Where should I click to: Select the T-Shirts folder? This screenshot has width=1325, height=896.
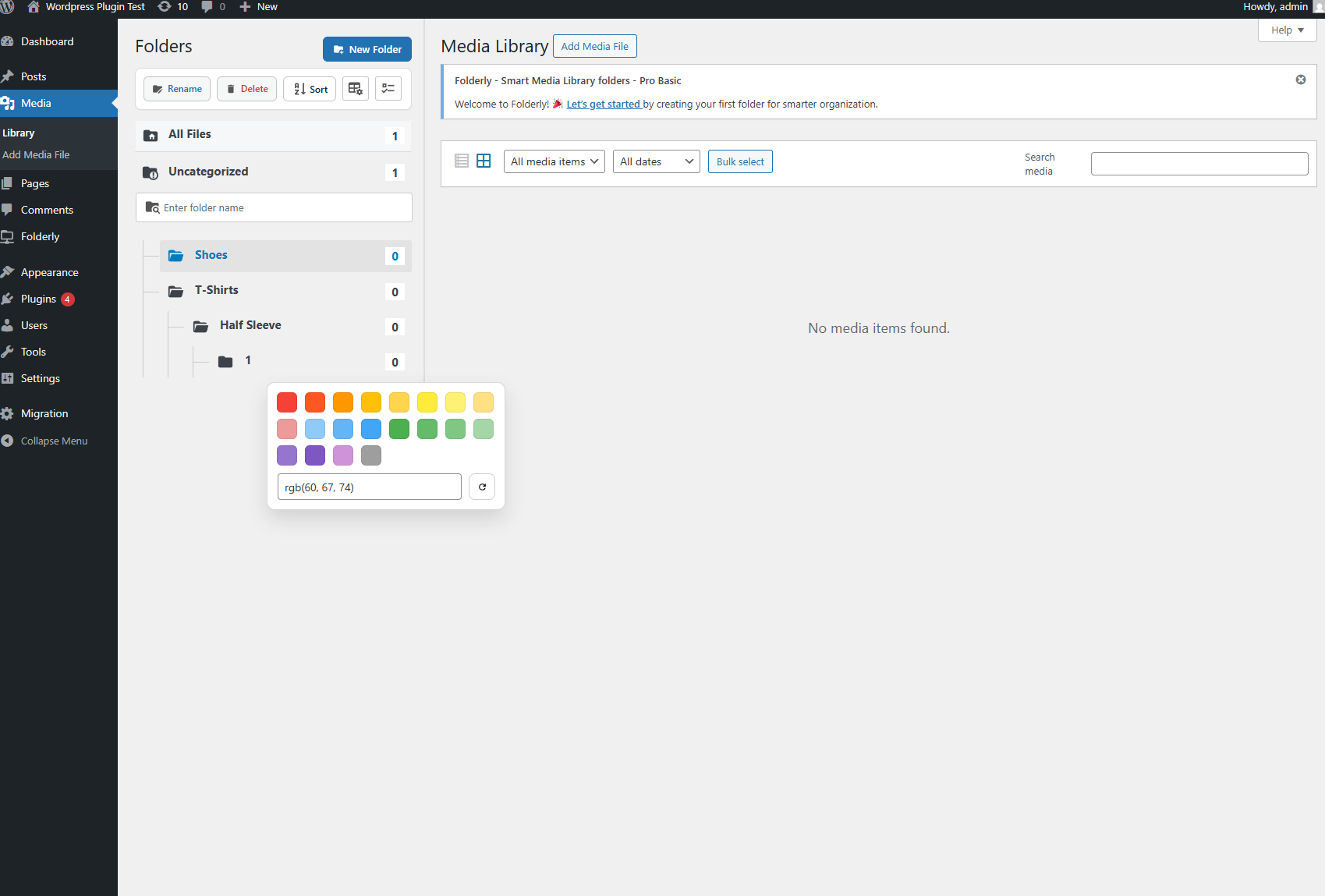pos(285,291)
